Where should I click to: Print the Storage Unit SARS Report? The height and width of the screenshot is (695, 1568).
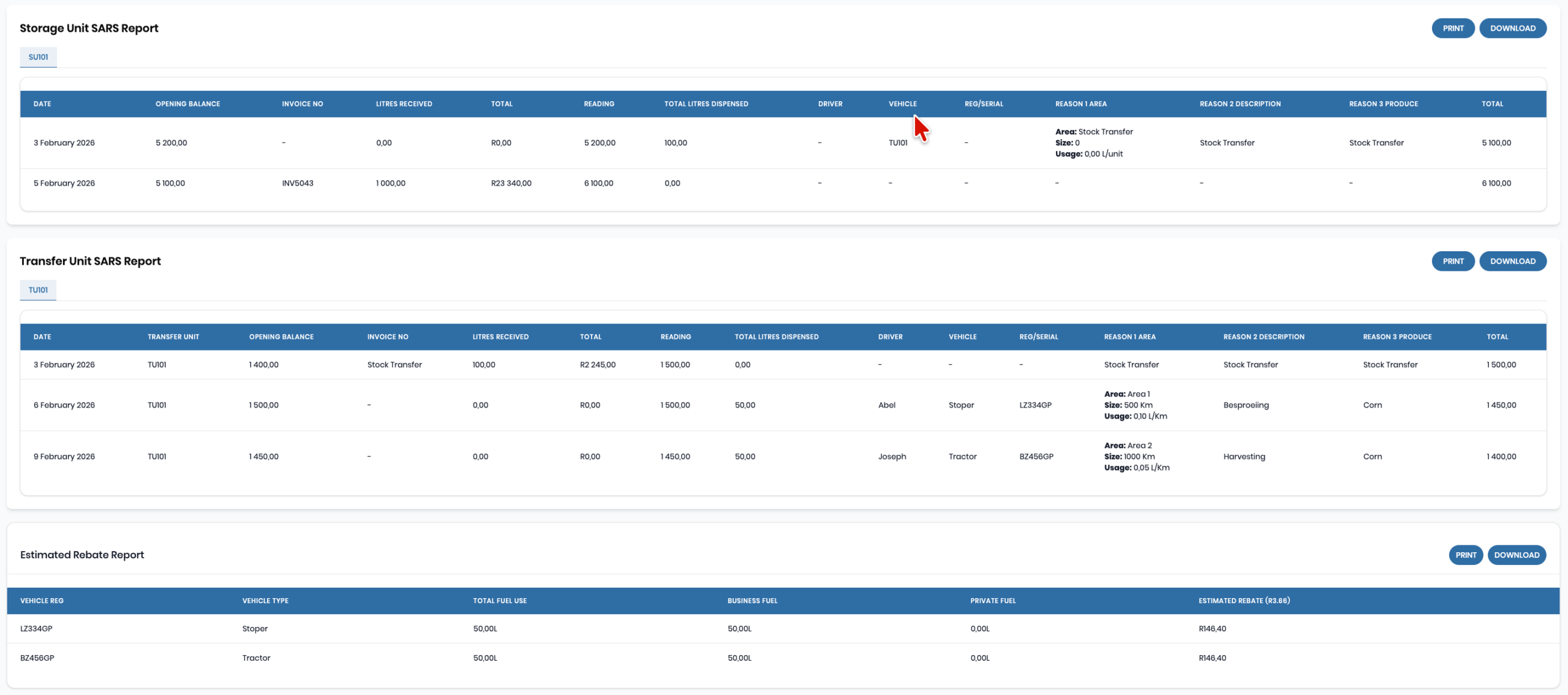pyautogui.click(x=1452, y=28)
